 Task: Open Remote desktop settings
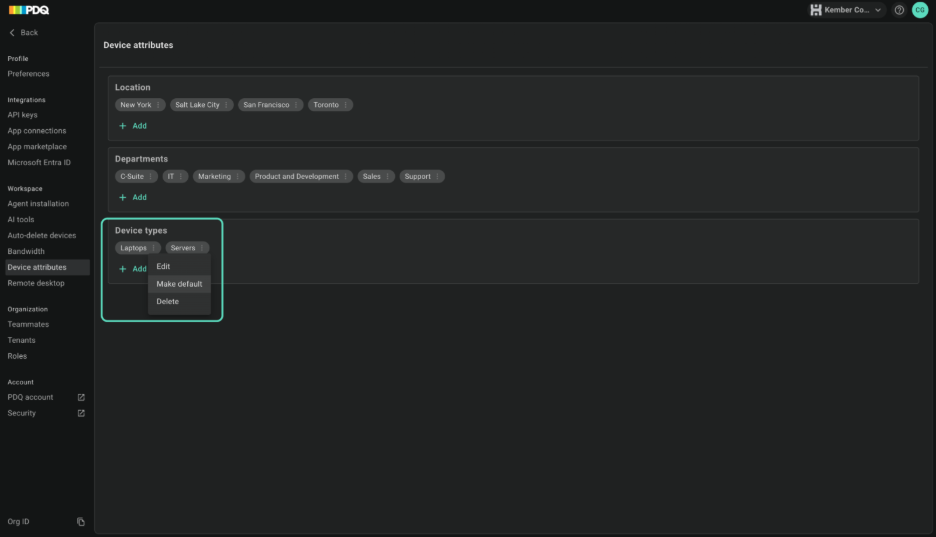coord(36,283)
